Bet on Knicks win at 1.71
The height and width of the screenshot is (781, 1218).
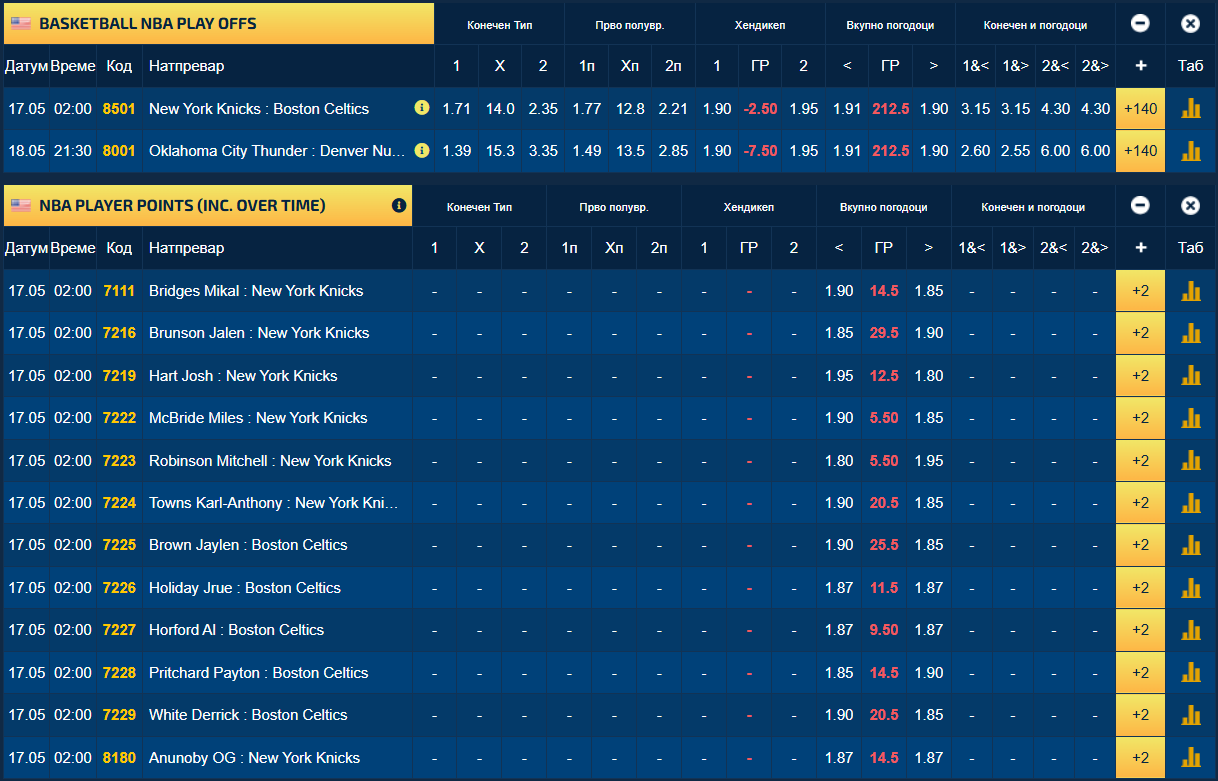(457, 109)
